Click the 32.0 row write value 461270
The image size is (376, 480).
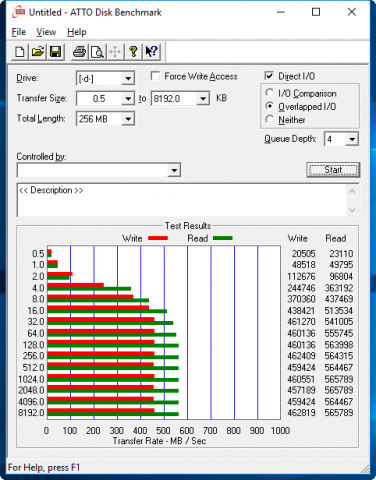point(301,322)
